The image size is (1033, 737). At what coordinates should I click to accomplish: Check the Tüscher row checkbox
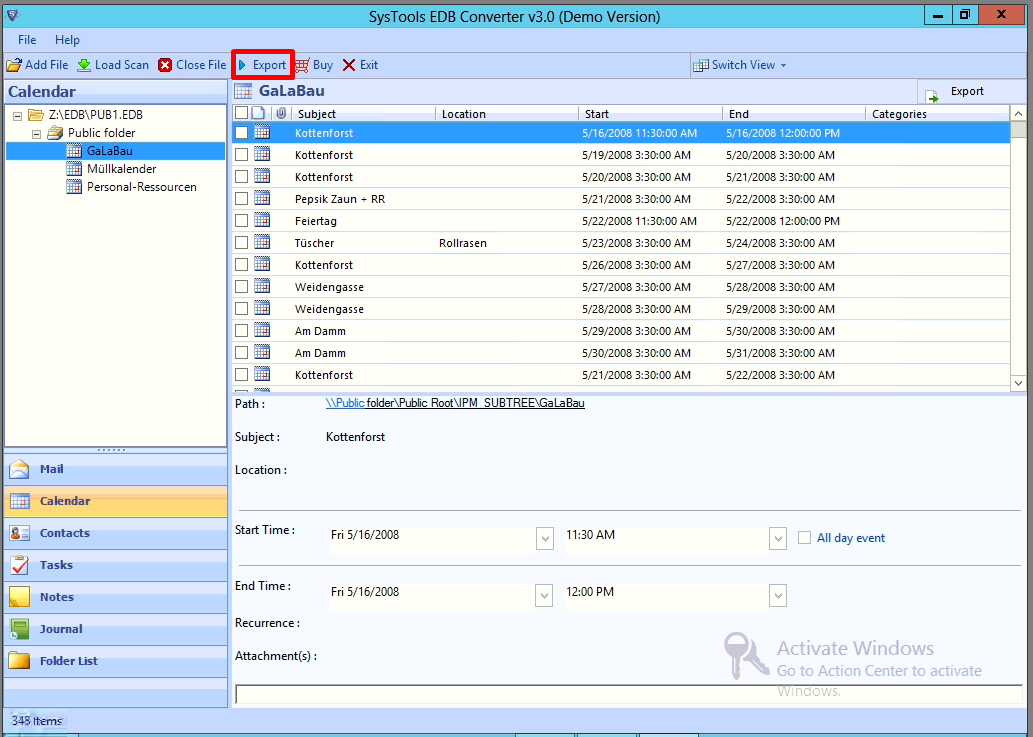click(242, 242)
